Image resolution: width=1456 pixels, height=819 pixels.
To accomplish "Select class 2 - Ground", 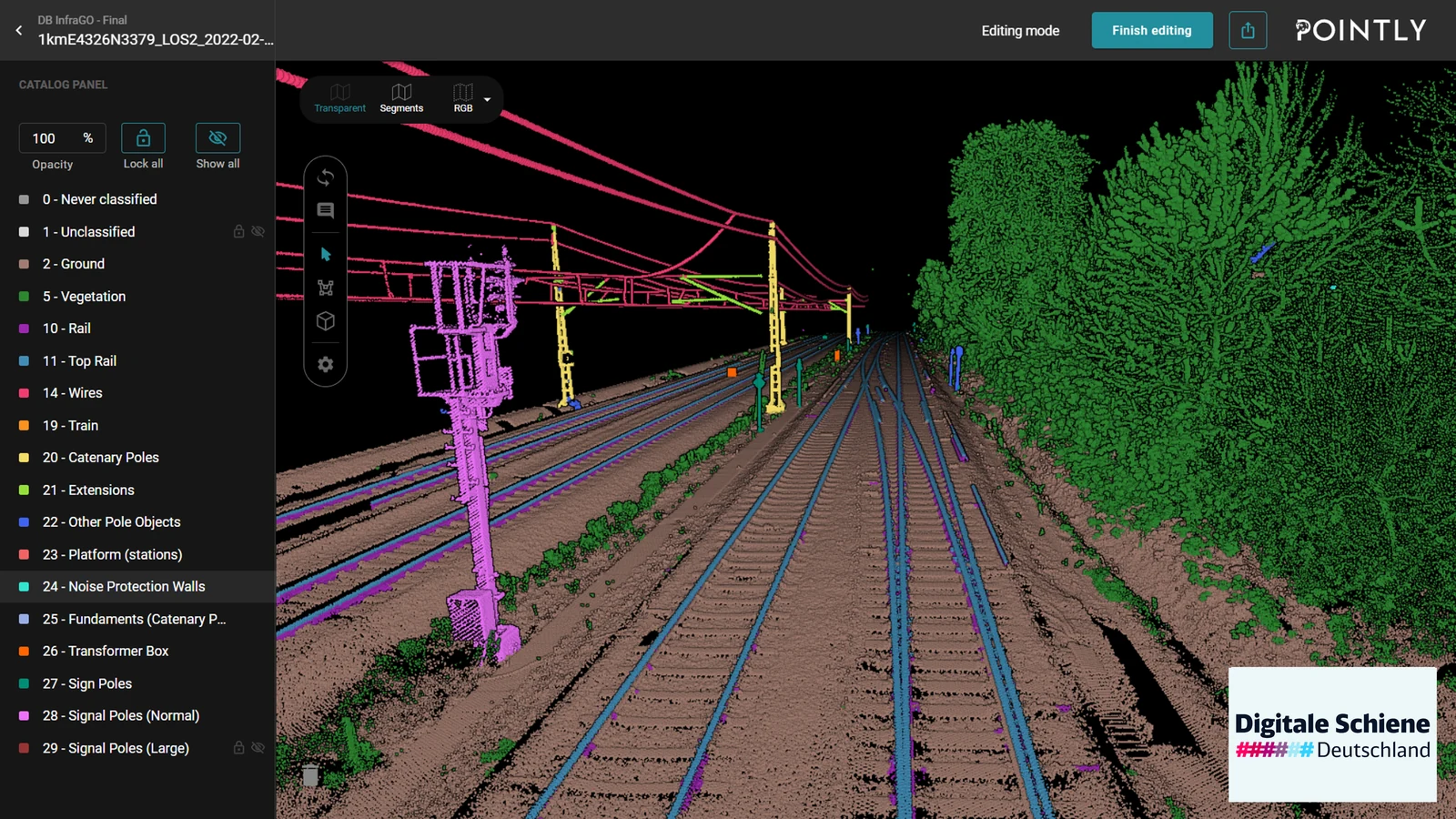I will coord(137,264).
